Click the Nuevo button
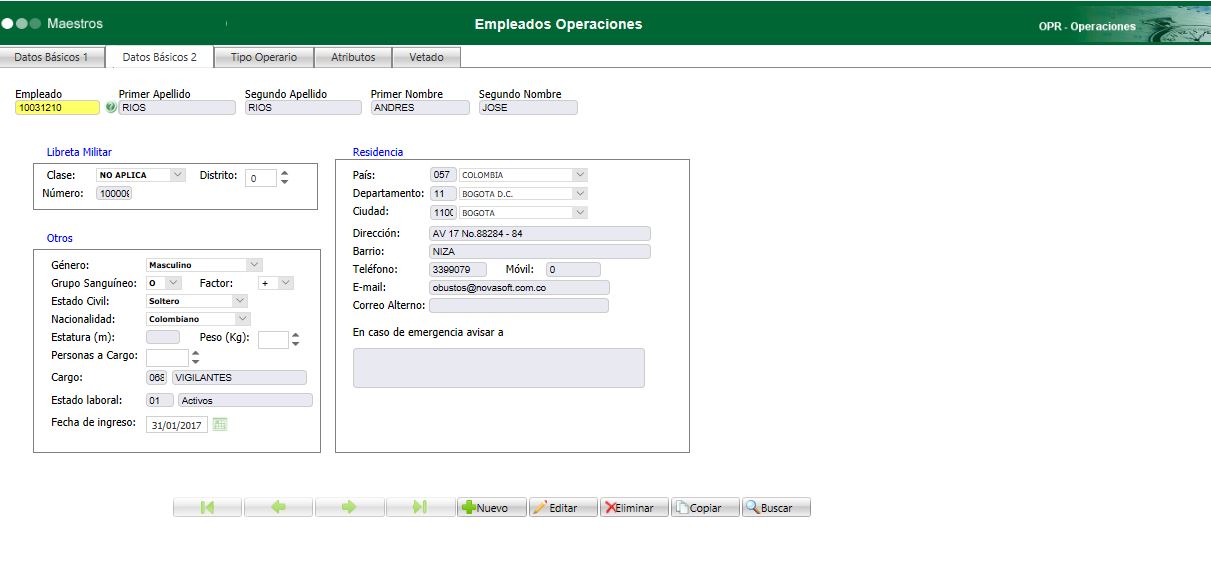This screenshot has height=562, width=1211. tap(491, 507)
